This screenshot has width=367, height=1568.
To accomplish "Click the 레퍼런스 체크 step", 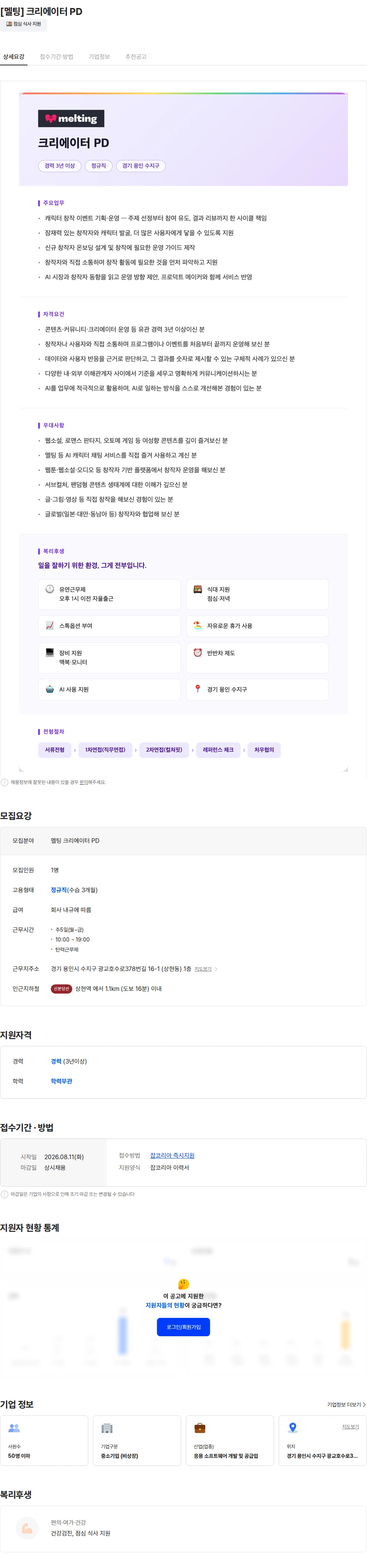I will [x=219, y=750].
